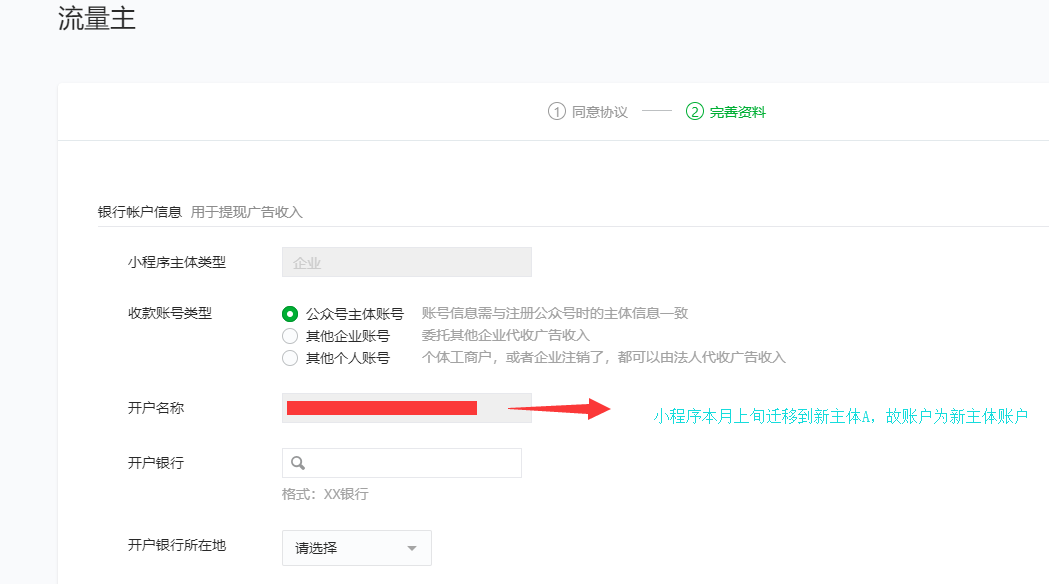Choose the 其他企业账号 radio option
The image size is (1049, 584).
coord(290,336)
